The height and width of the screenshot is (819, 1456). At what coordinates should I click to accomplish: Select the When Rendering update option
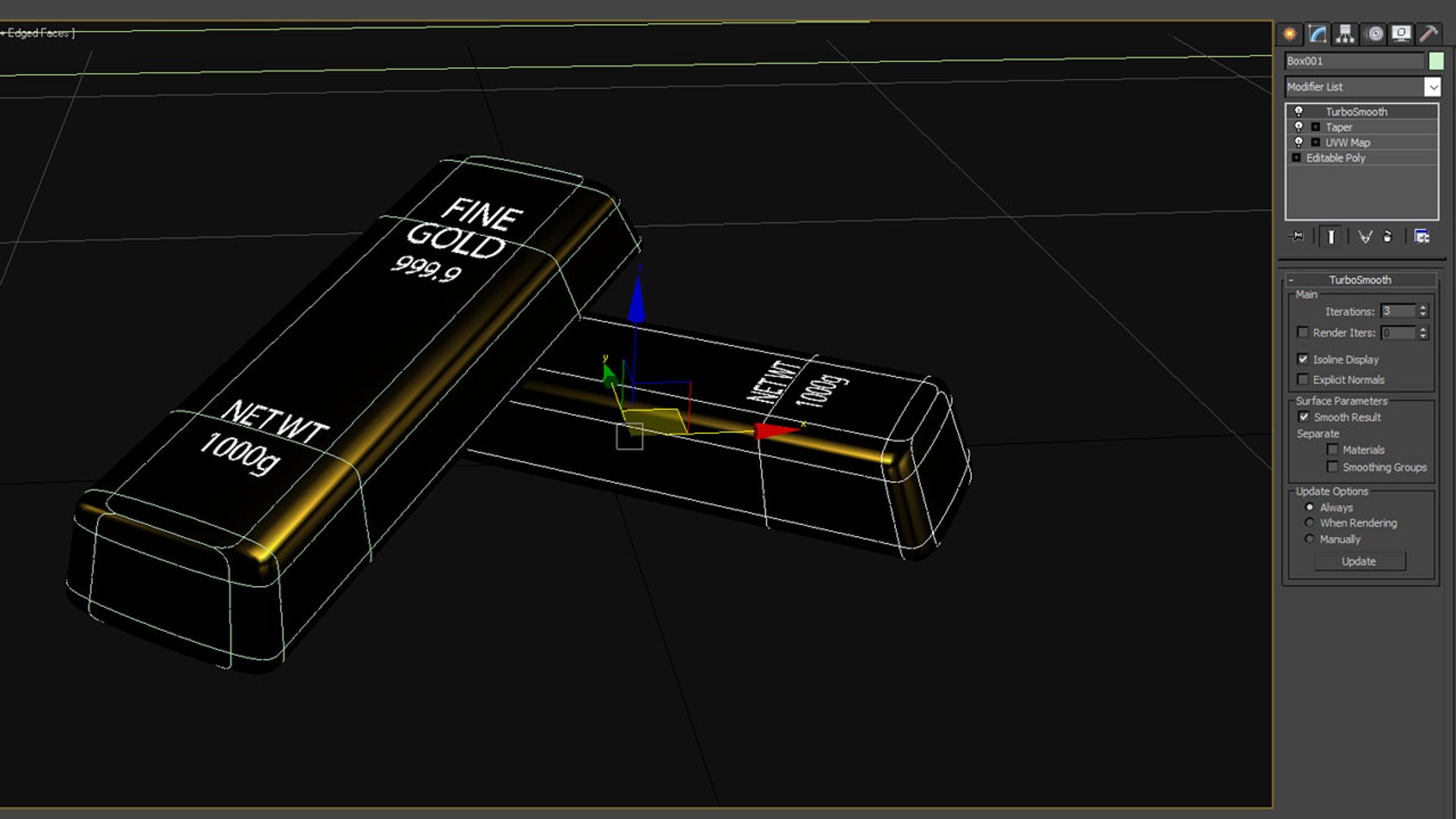click(1310, 523)
